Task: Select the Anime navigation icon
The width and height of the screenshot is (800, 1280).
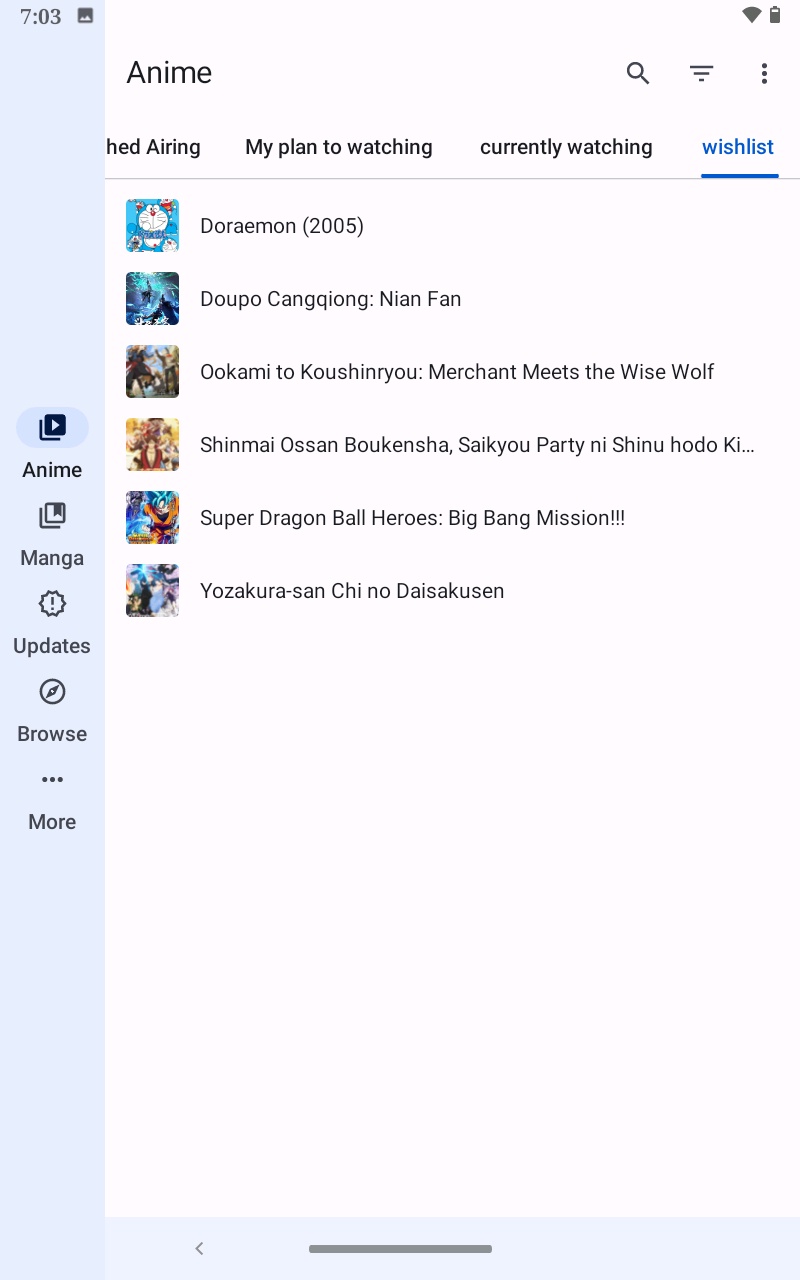Action: 52,428
